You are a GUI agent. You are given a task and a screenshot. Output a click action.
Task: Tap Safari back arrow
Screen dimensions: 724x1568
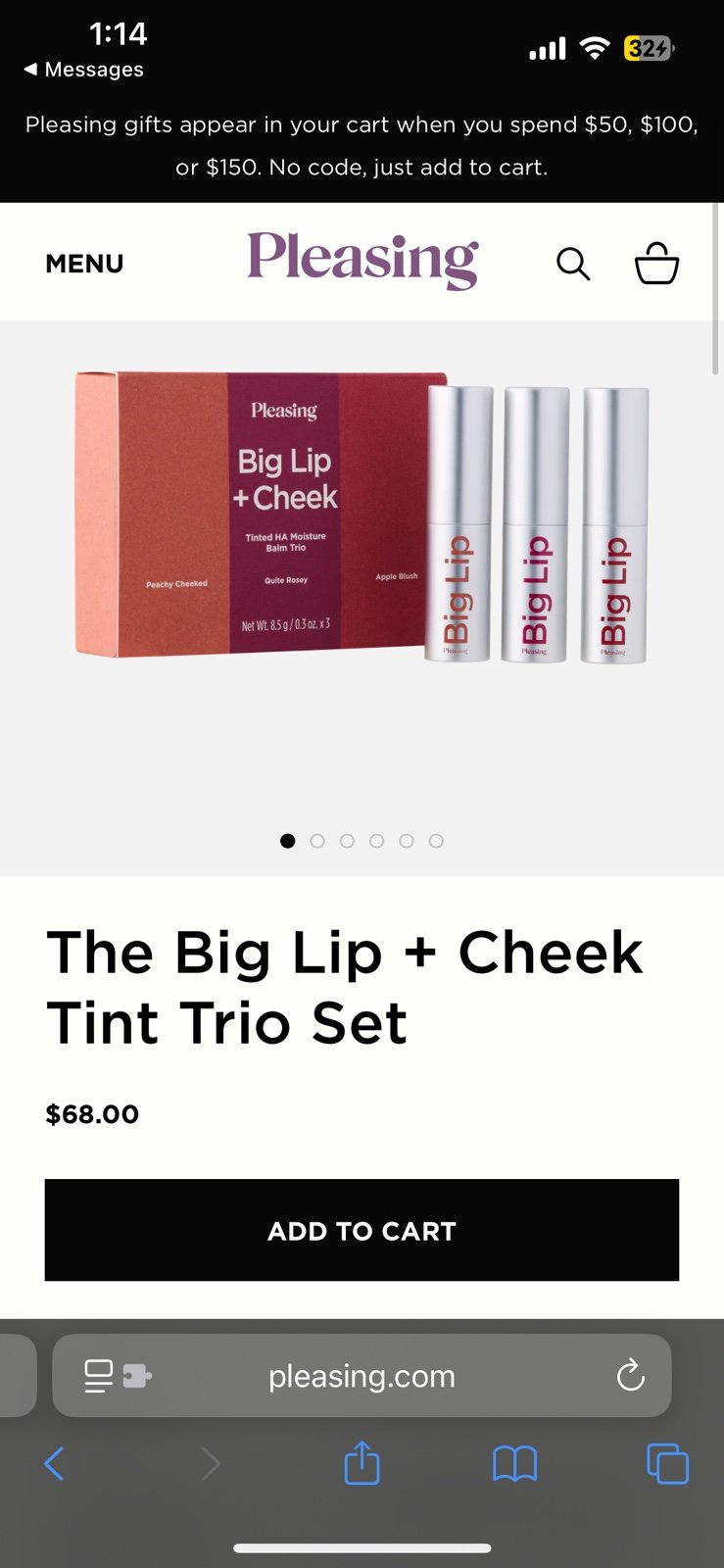pyautogui.click(x=55, y=1464)
